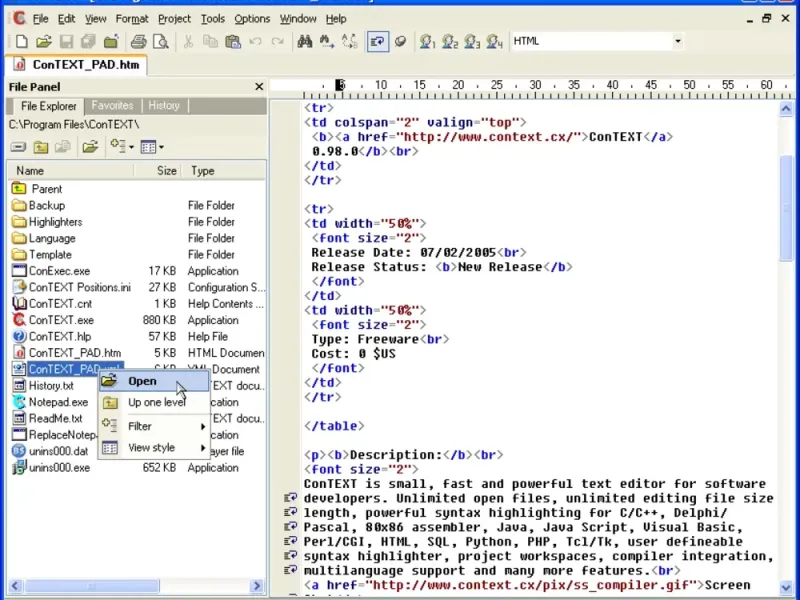Viewport: 800px width, 600px height.
Task: Click the Find binoculars icon
Action: 305,41
